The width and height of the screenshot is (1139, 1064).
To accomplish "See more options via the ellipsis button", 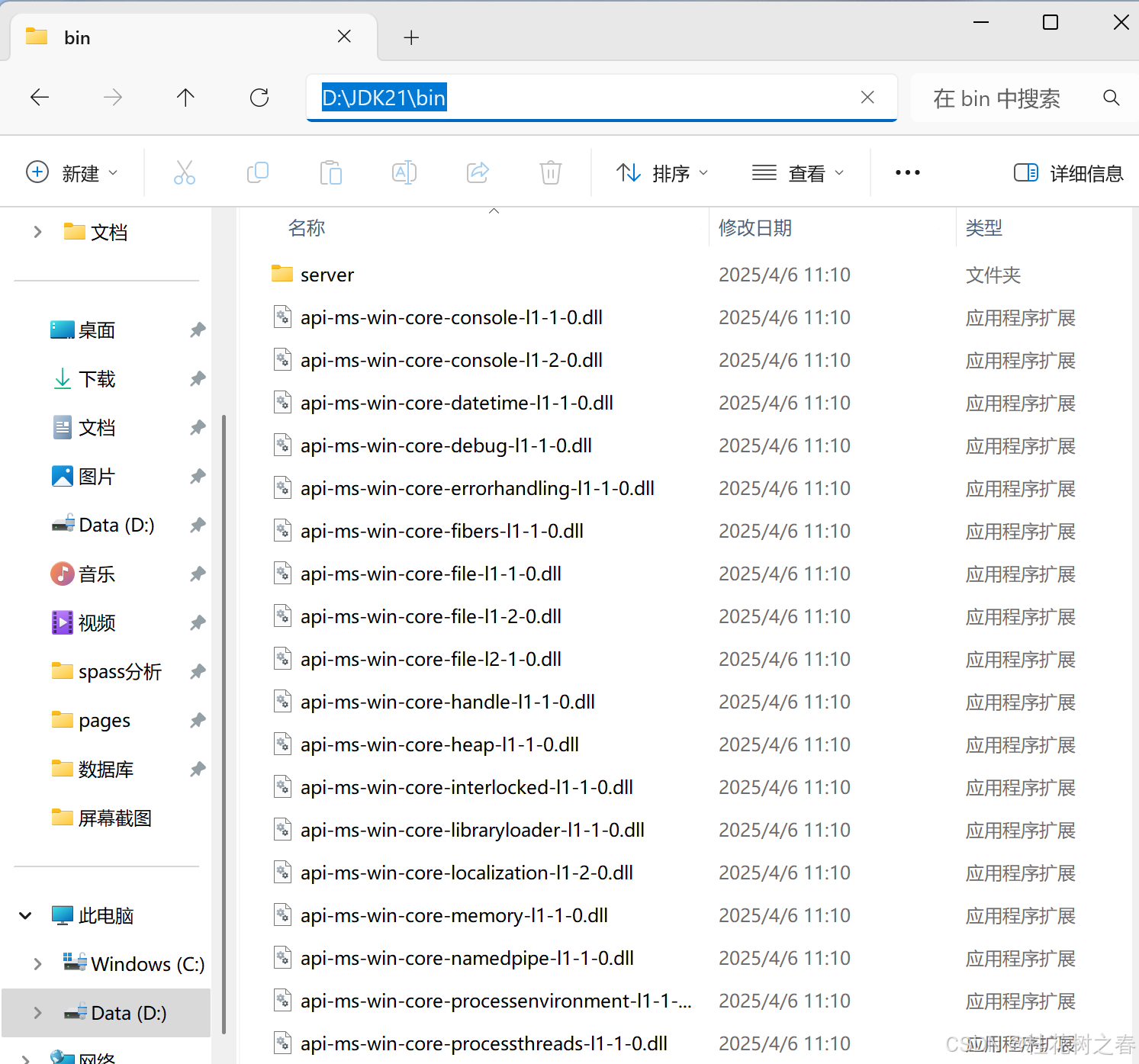I will pos(906,172).
